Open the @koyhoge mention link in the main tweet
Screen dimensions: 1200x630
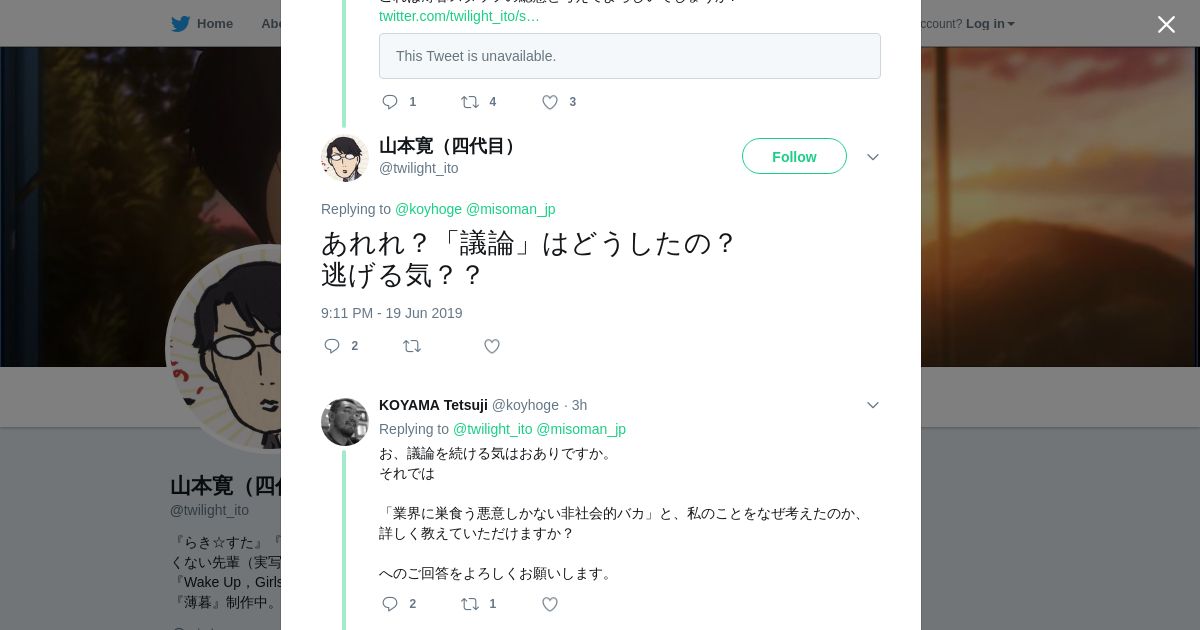pos(428,209)
